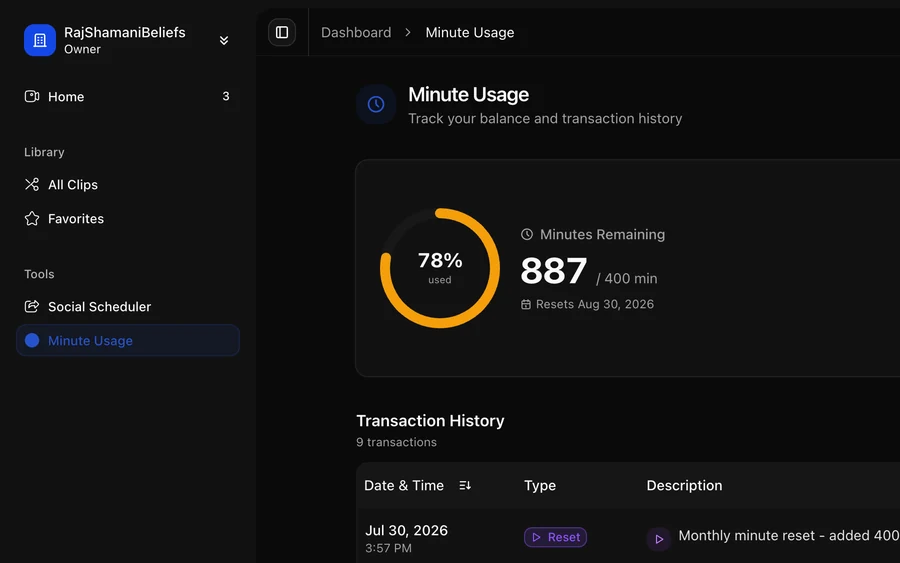Screen dimensions: 900x563
Task: Click the 887 minutes remaining value
Action: click(554, 271)
